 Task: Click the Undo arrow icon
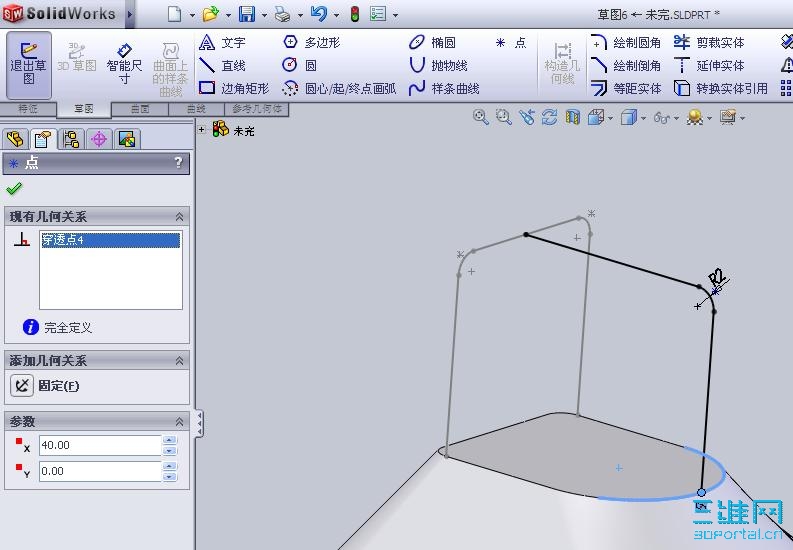tap(319, 14)
